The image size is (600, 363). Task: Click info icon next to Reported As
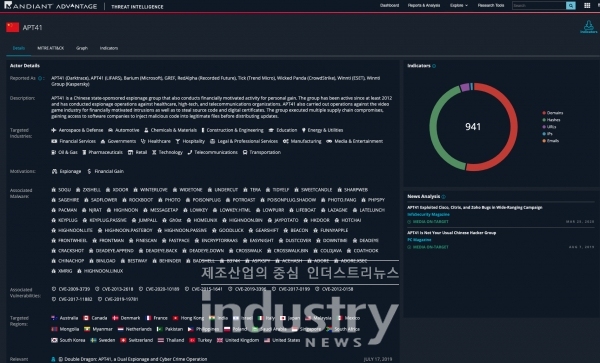coord(40,78)
